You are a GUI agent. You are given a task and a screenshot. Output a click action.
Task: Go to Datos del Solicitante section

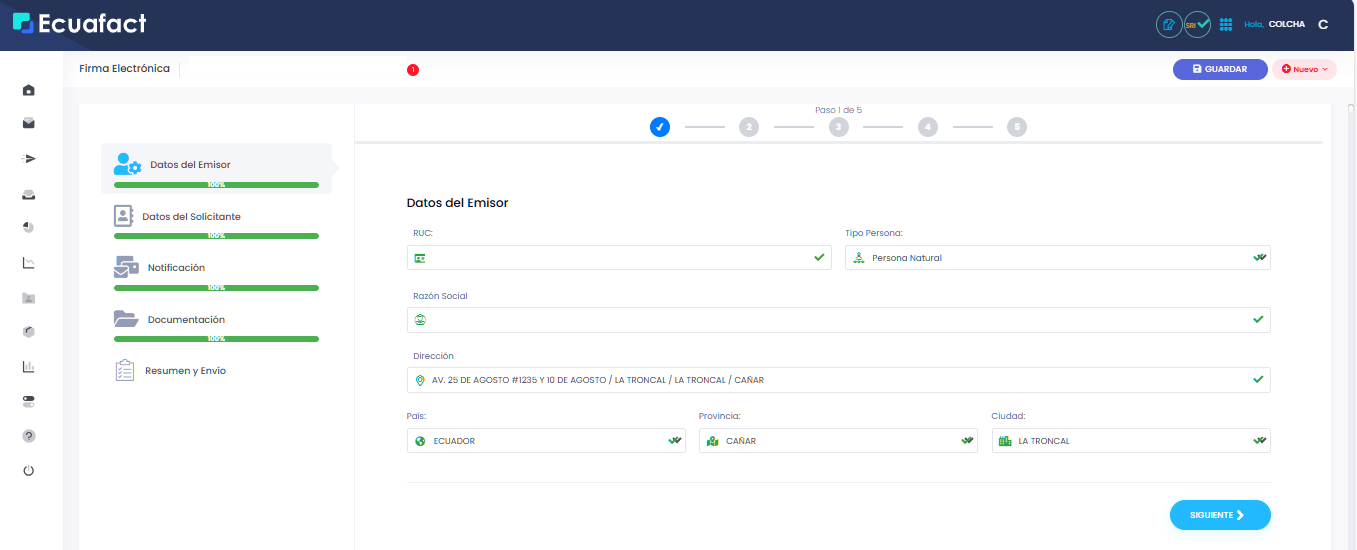pos(191,217)
